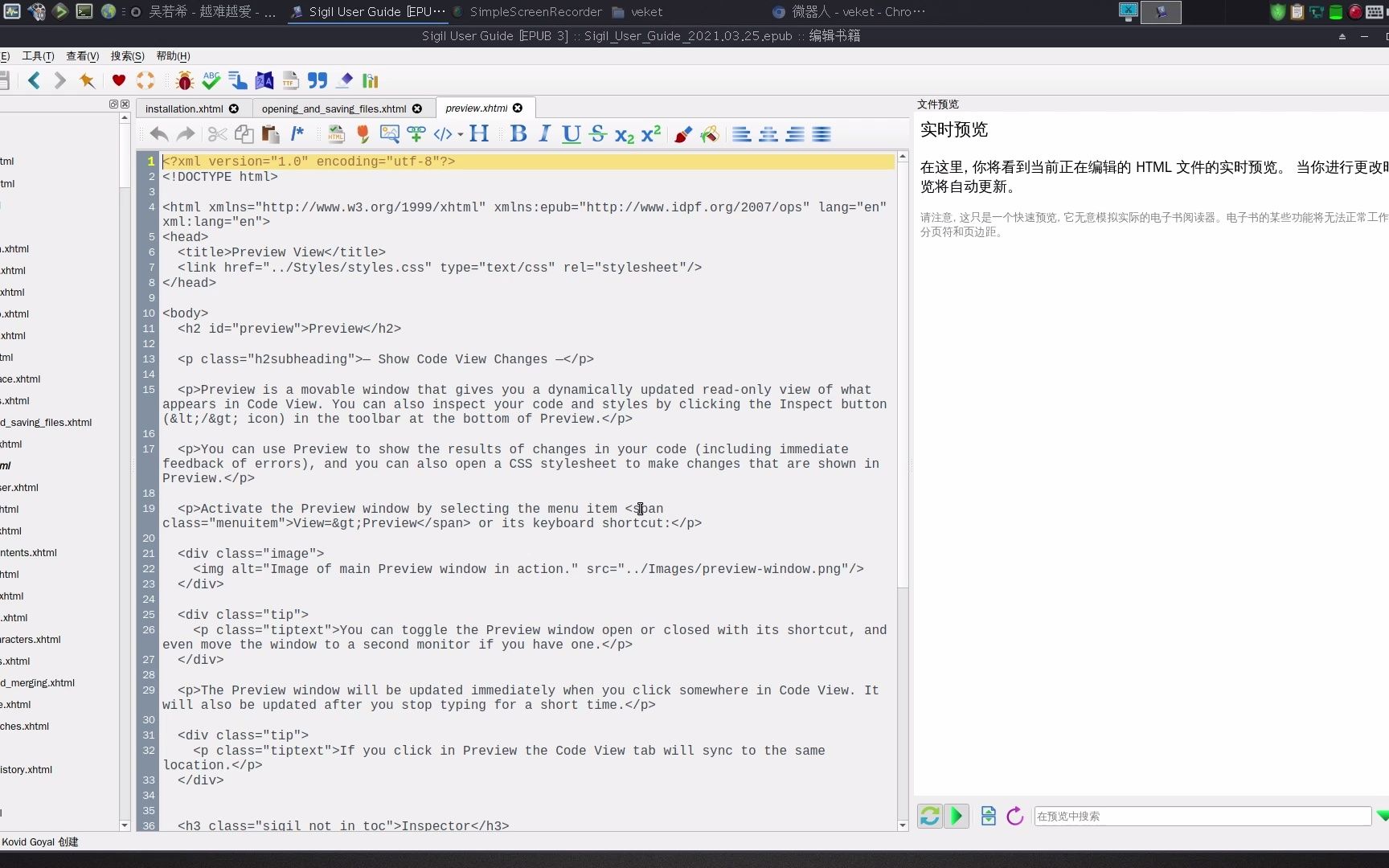Click the Copy icon
This screenshot has width=1389, height=868.
pyautogui.click(x=244, y=134)
